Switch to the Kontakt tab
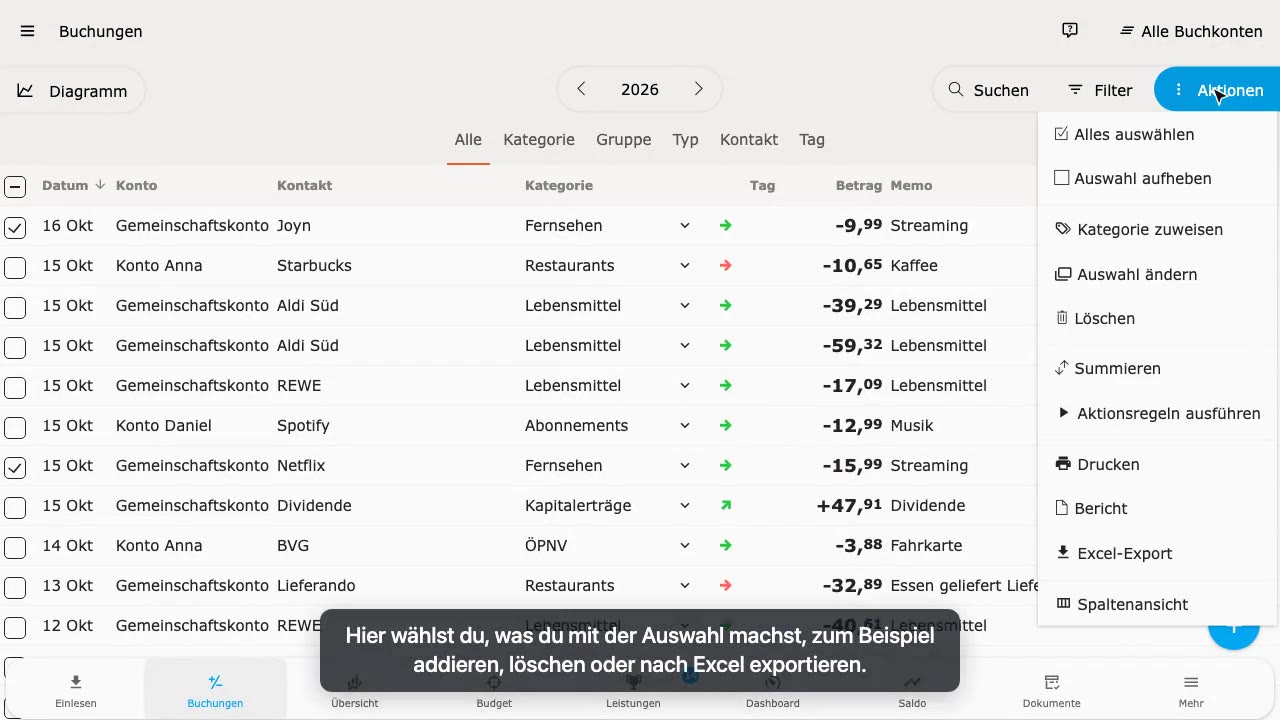This screenshot has height=720, width=1280. [x=749, y=140]
